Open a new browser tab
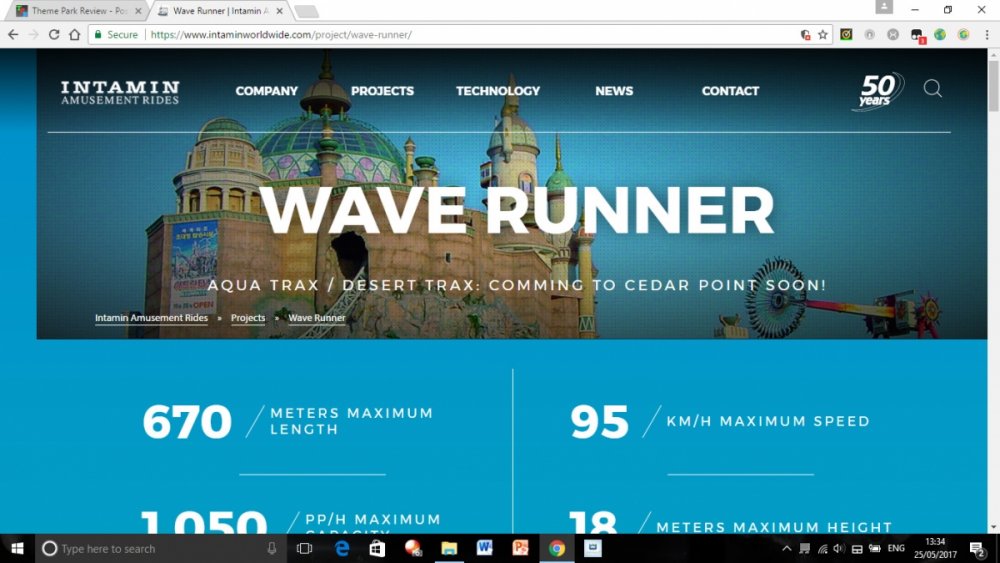This screenshot has height=563, width=1000. click(307, 11)
